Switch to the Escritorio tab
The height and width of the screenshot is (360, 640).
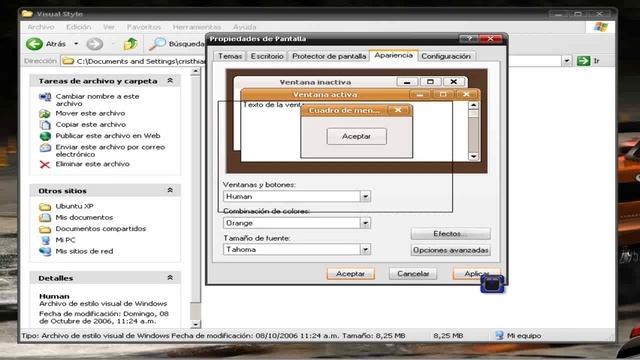pos(267,56)
